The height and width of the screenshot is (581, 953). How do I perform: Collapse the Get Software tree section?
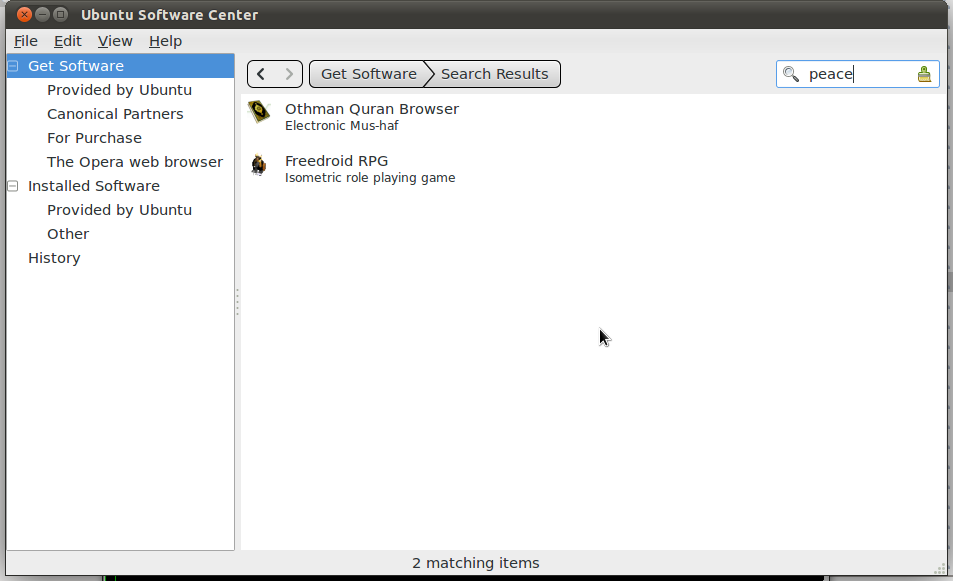tap(13, 66)
